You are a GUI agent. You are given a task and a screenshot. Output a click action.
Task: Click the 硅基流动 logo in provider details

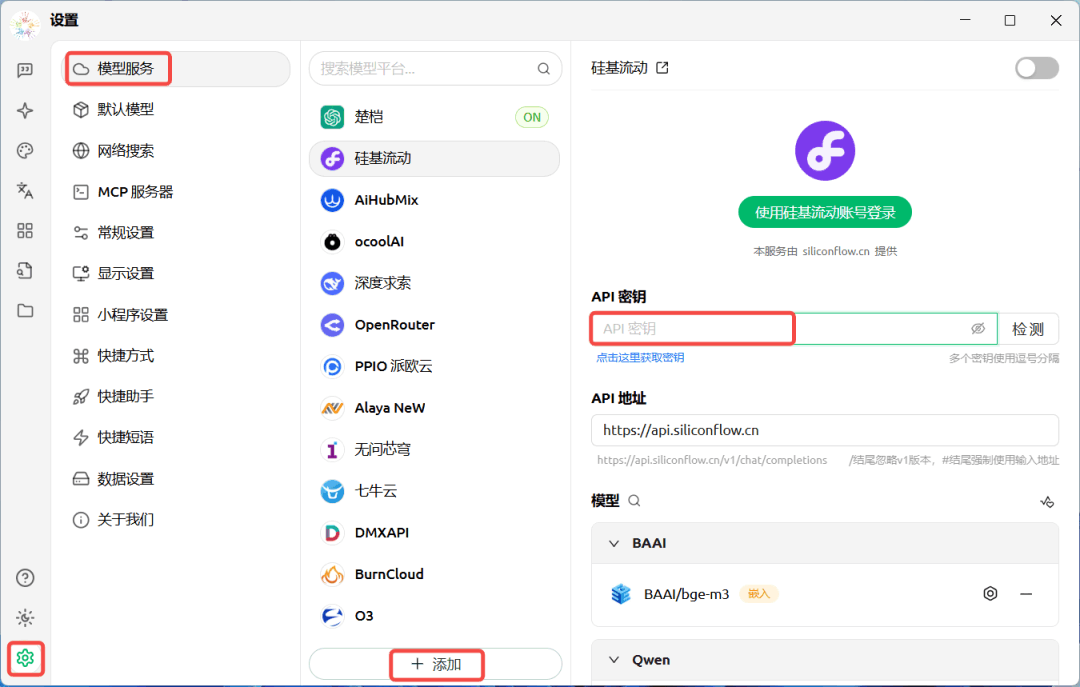point(824,151)
